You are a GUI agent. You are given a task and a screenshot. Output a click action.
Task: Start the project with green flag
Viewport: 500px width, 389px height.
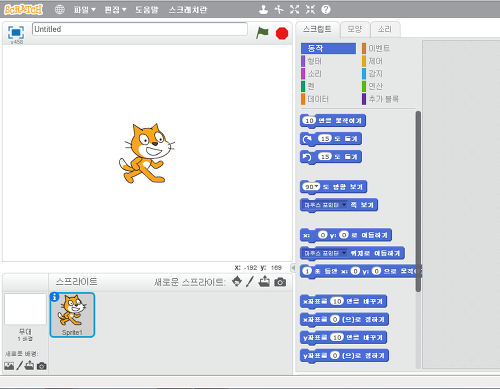click(x=262, y=33)
